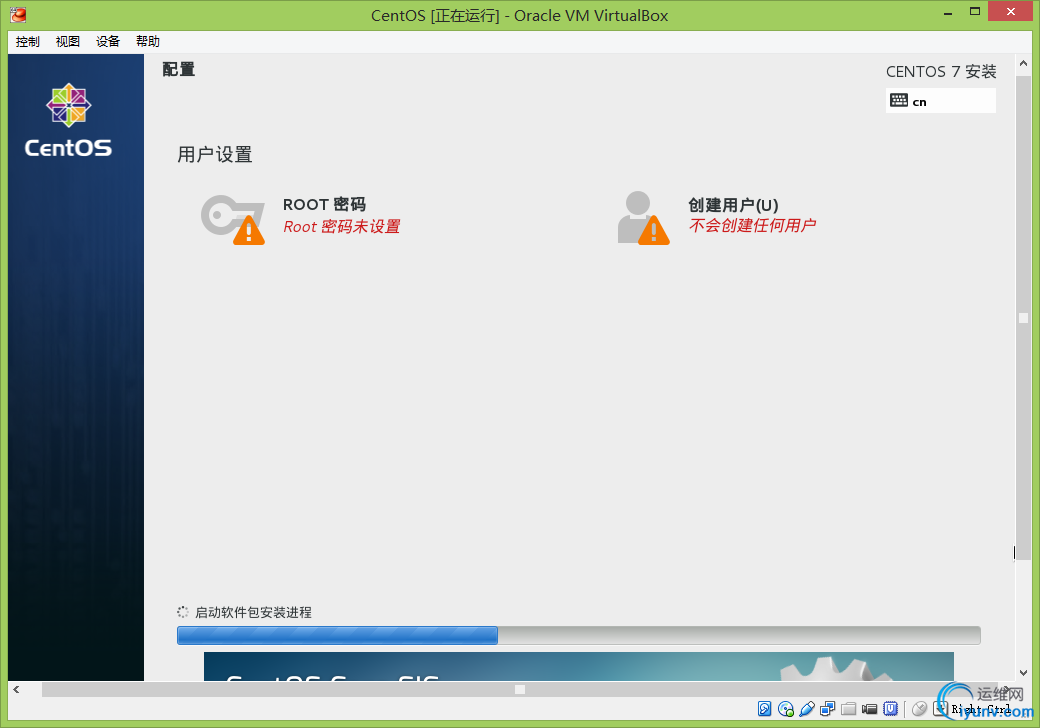
Task: Click the vertical scrollbar down arrow
Action: pos(1023,673)
